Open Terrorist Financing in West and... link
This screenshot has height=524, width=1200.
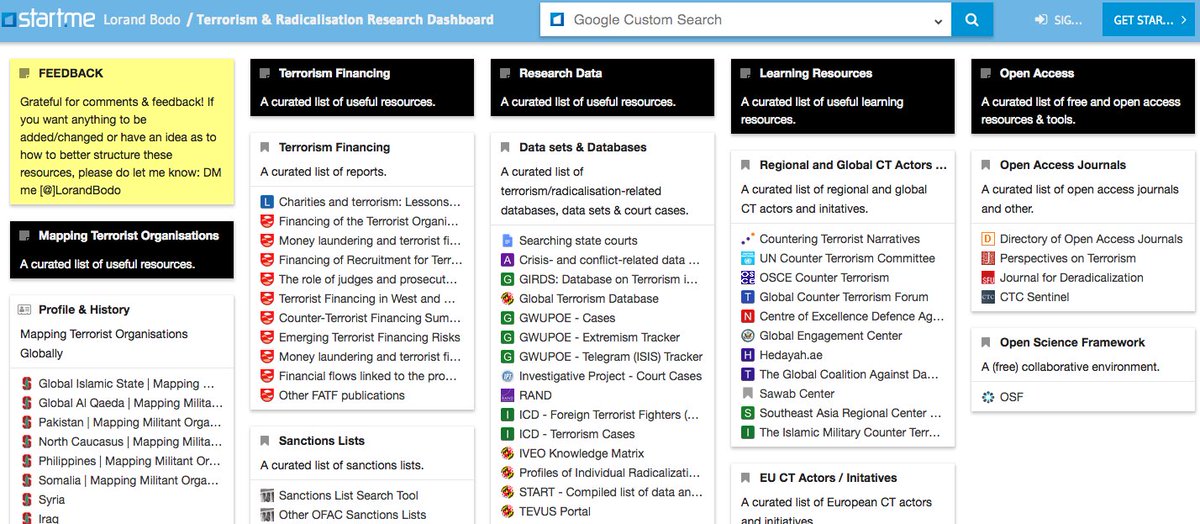pos(367,298)
